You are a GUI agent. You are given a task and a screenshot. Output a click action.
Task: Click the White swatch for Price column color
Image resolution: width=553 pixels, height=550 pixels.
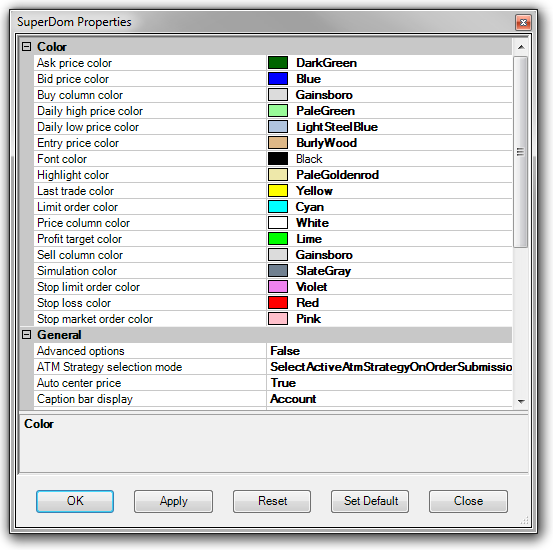point(278,223)
